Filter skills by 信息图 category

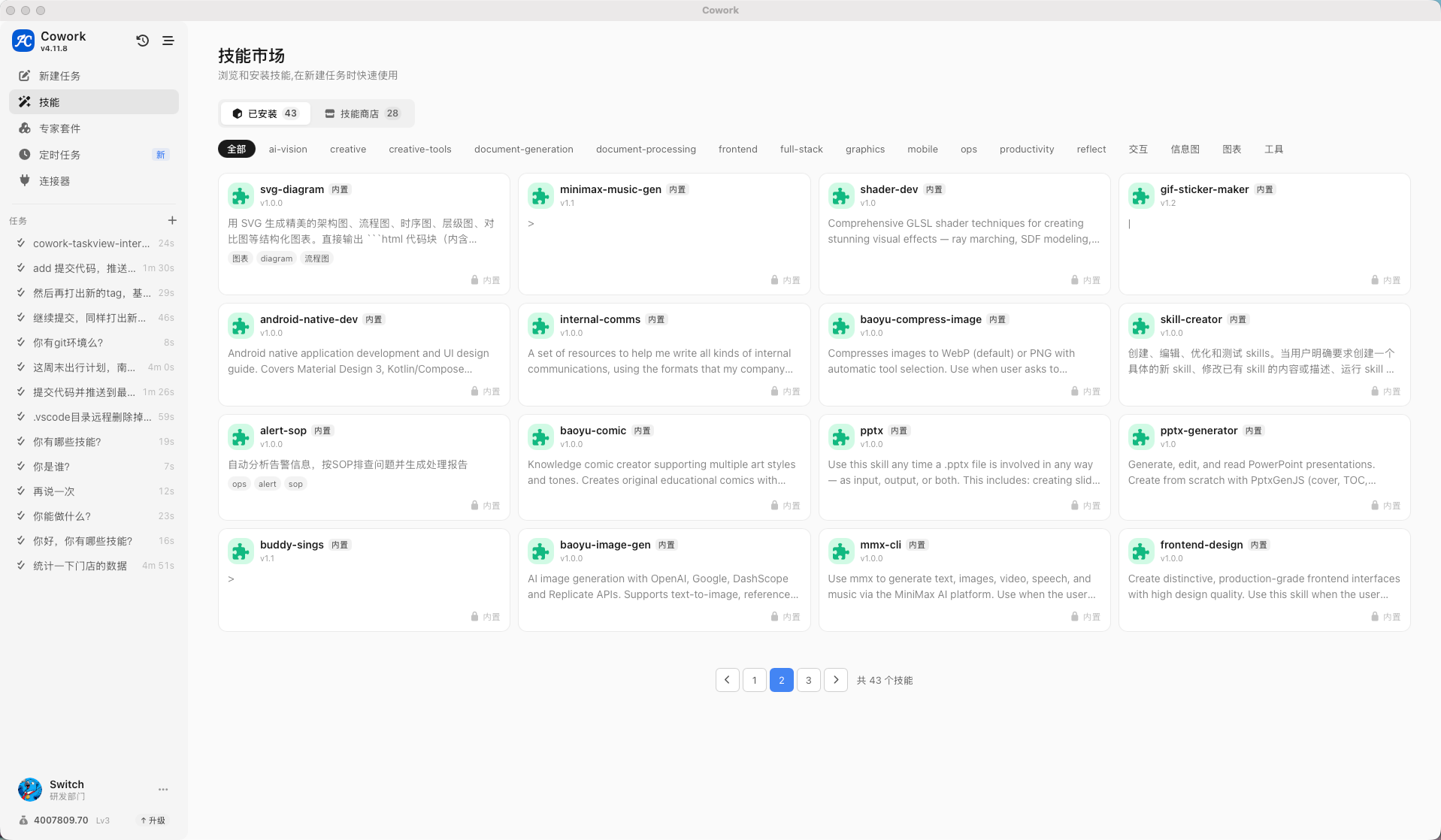[1185, 150]
